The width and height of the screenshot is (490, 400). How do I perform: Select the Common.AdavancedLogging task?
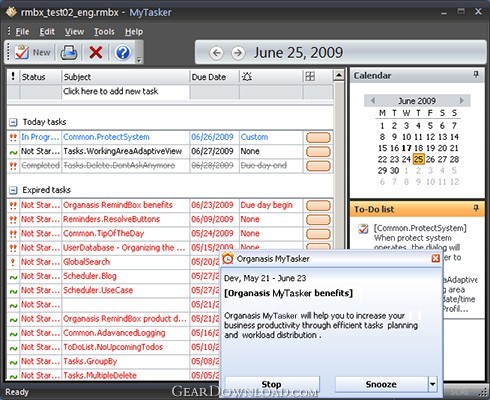[x=114, y=333]
